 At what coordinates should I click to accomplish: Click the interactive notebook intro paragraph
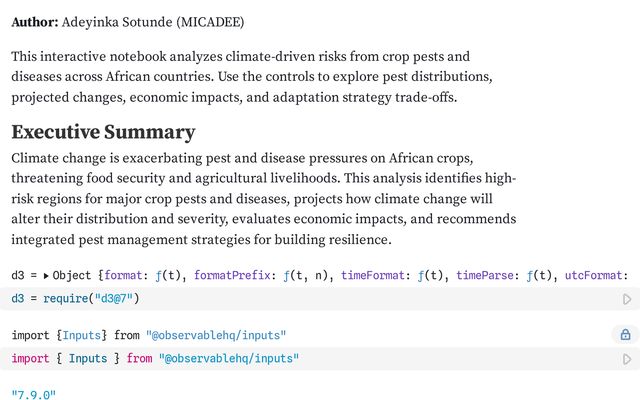pos(250,77)
